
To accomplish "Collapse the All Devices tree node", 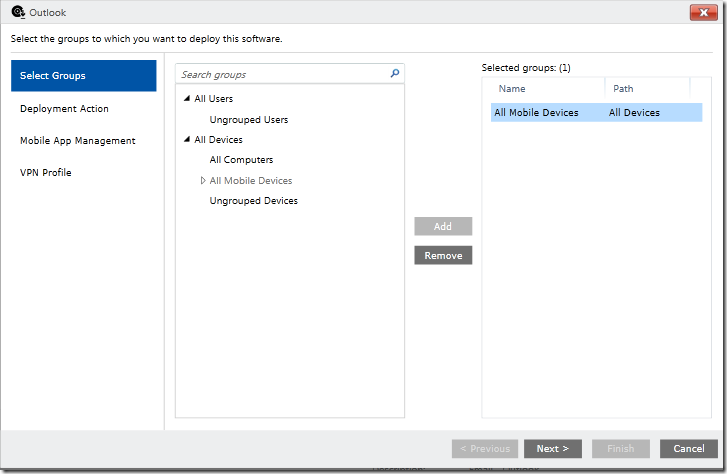I will pyautogui.click(x=187, y=139).
